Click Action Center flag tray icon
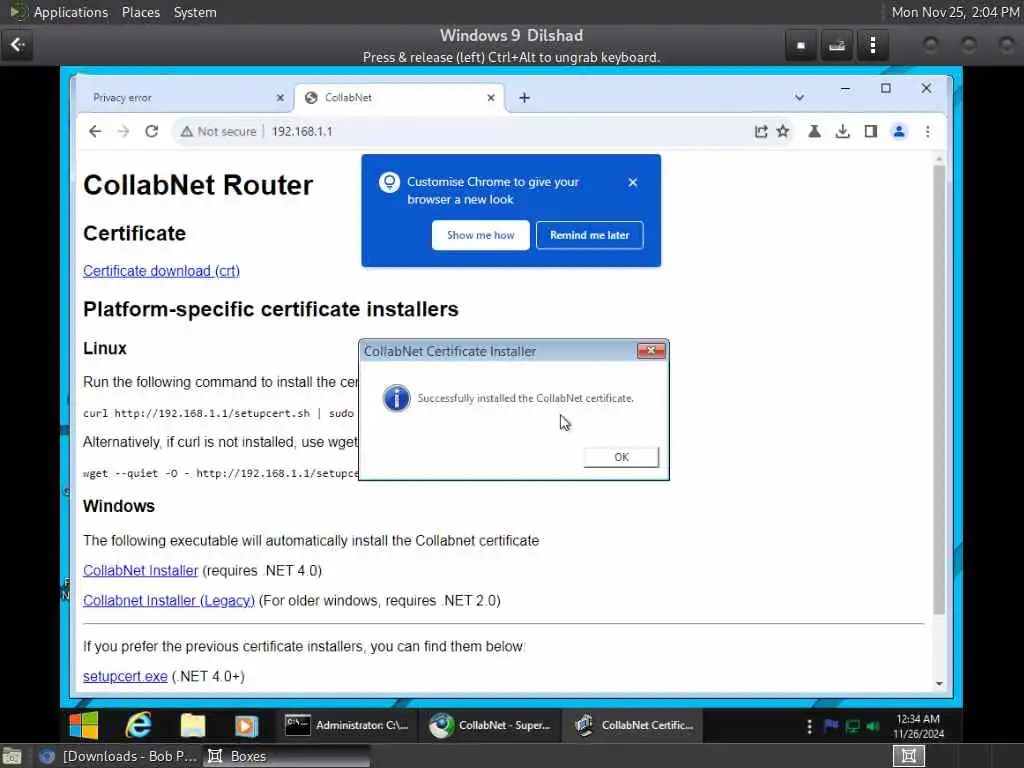 click(831, 726)
